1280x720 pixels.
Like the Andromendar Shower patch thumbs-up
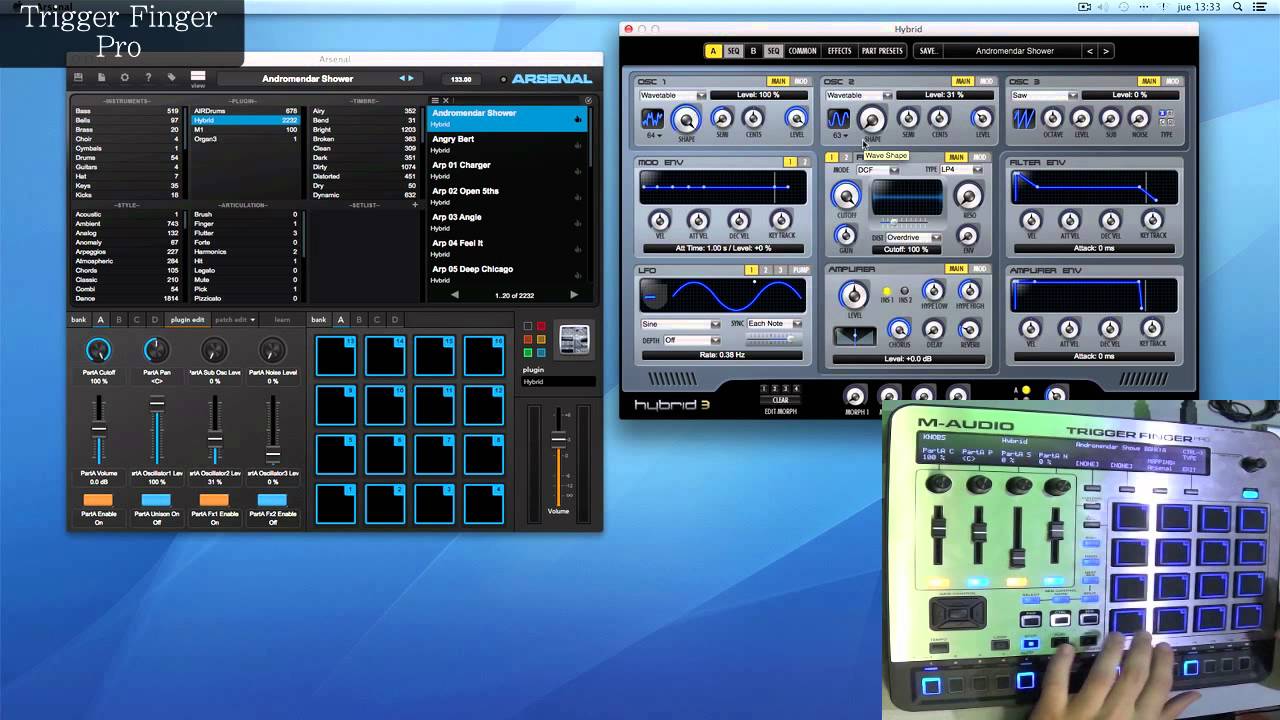pos(578,119)
